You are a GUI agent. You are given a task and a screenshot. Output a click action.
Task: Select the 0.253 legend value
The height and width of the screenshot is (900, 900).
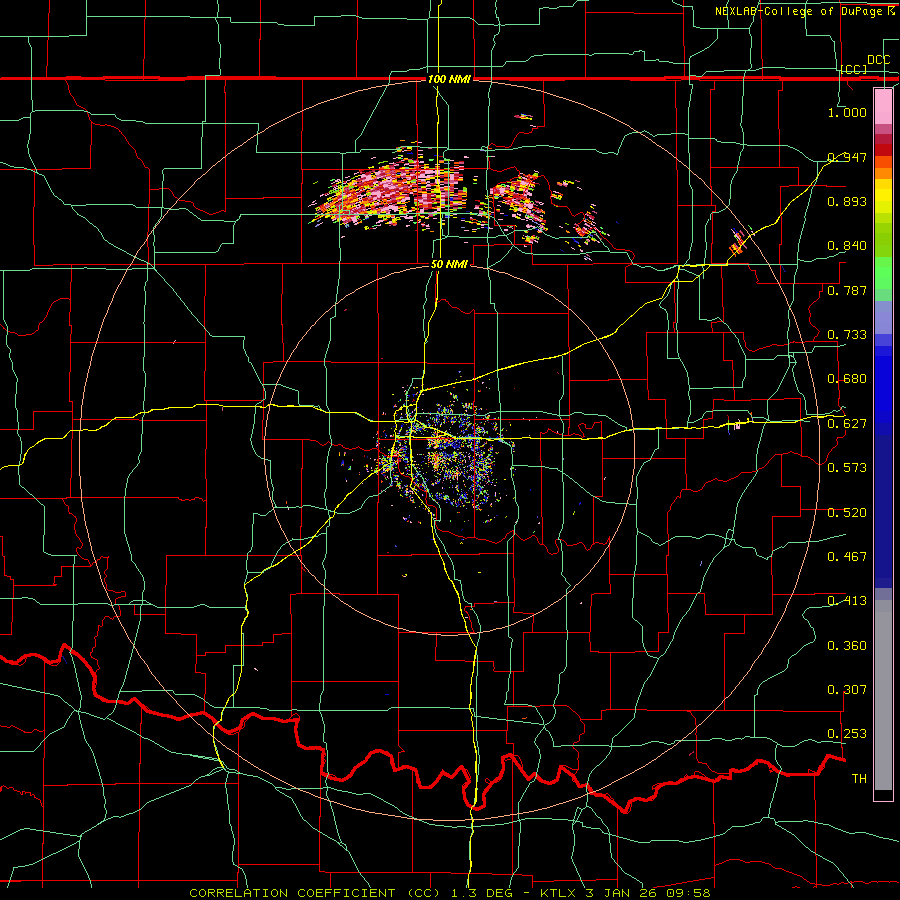click(x=847, y=734)
